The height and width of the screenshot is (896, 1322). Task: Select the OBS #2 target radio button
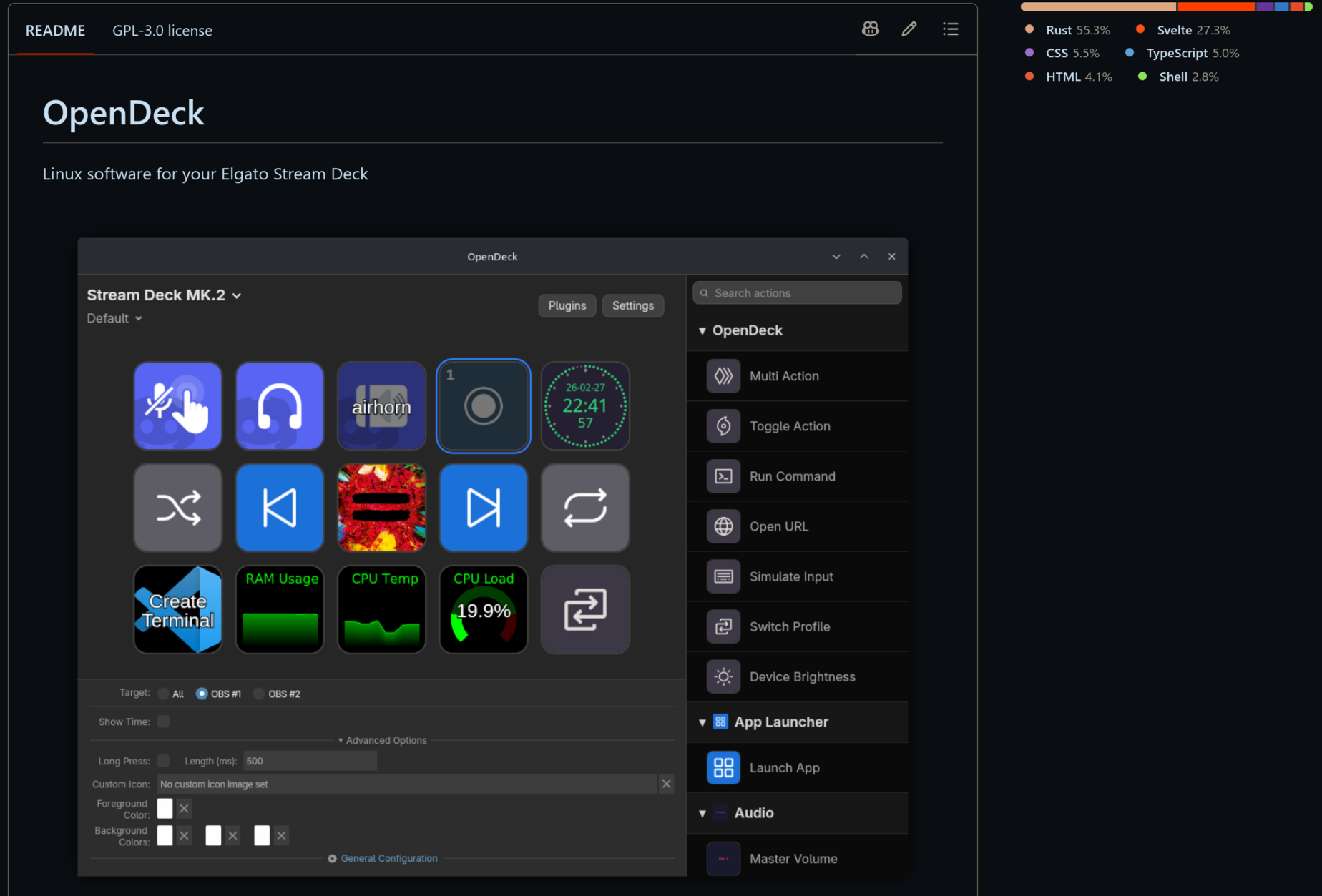259,694
